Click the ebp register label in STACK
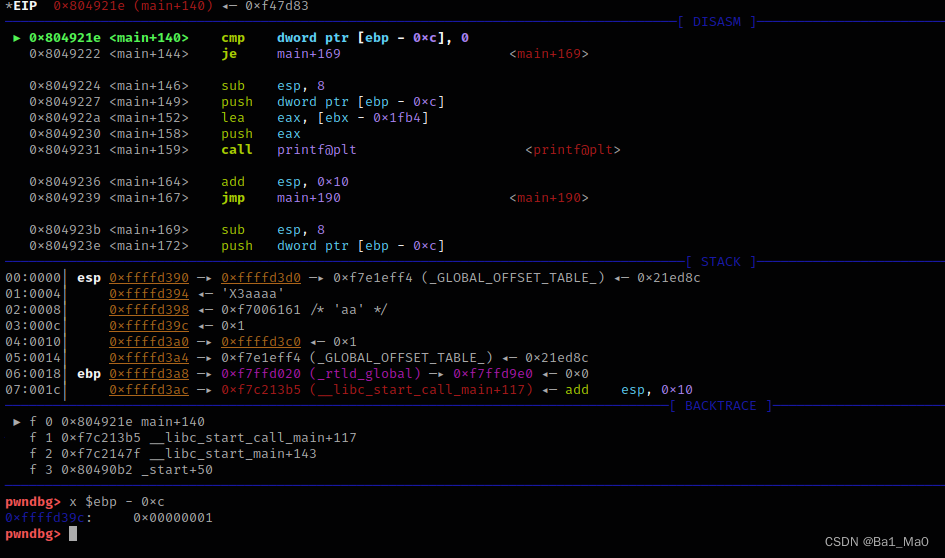Viewport: 945px width, 558px height. 89,374
